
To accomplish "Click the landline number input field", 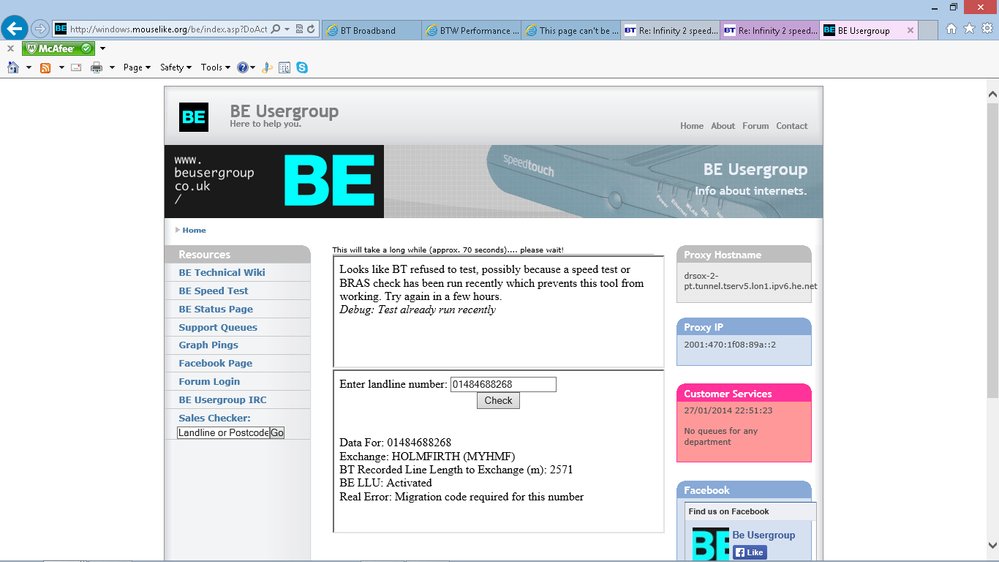I will 503,384.
